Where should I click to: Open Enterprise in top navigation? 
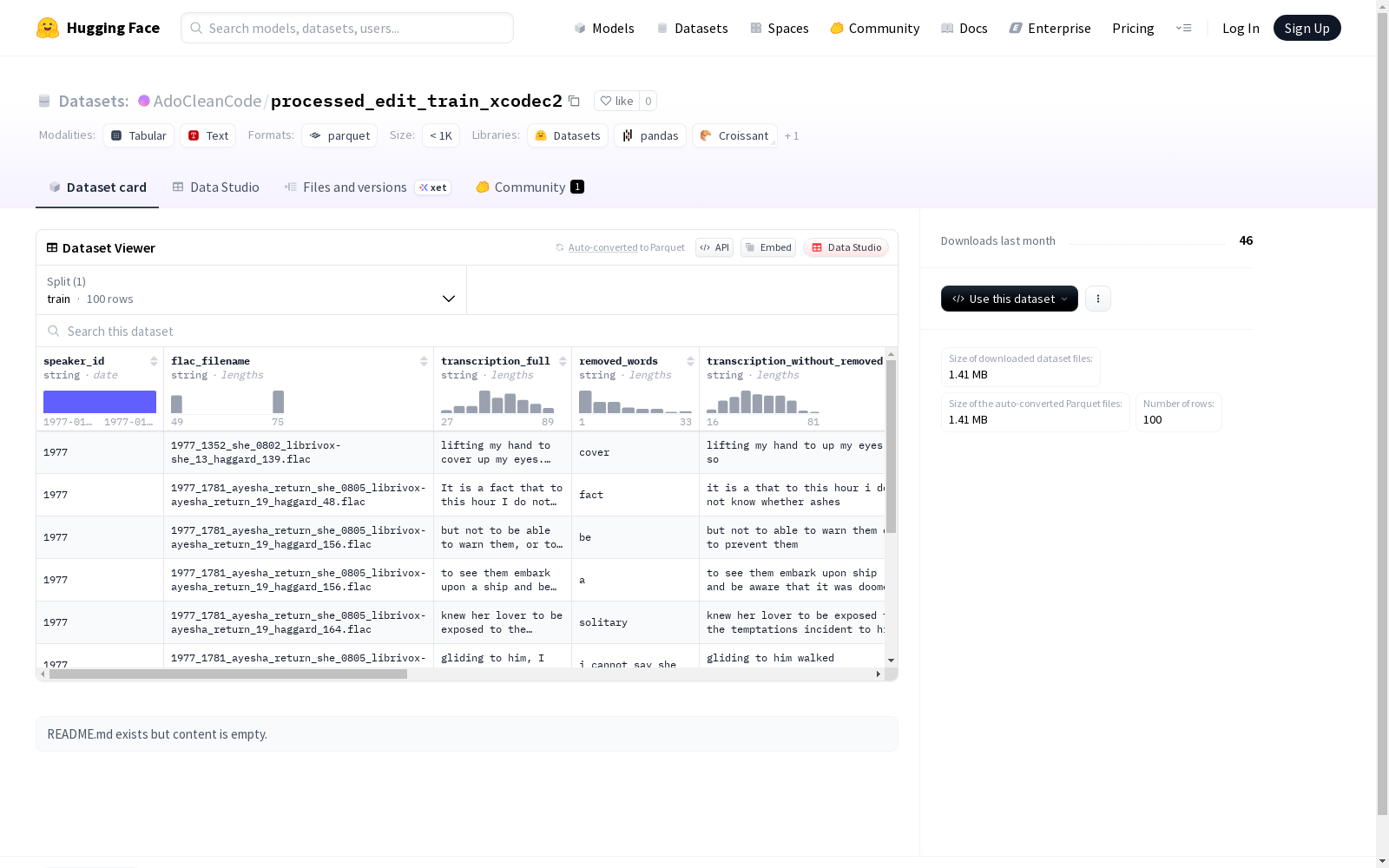click(1050, 28)
